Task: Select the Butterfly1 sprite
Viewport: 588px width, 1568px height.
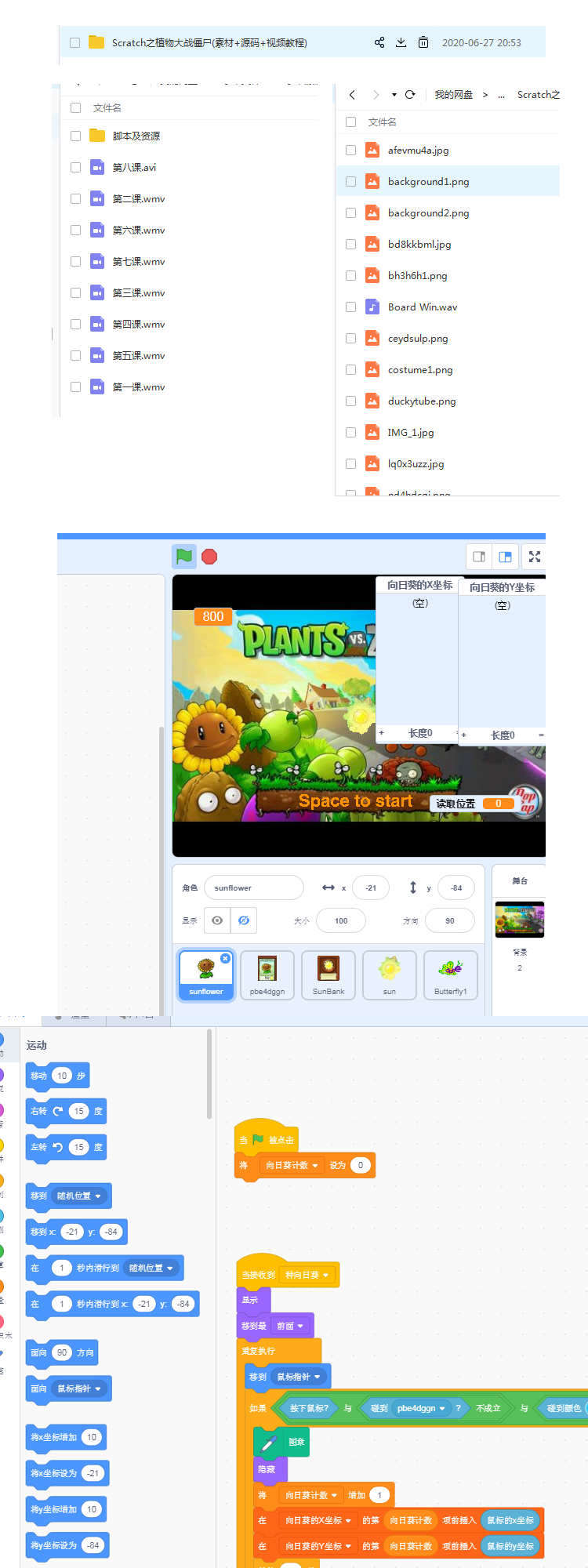Action: click(451, 975)
